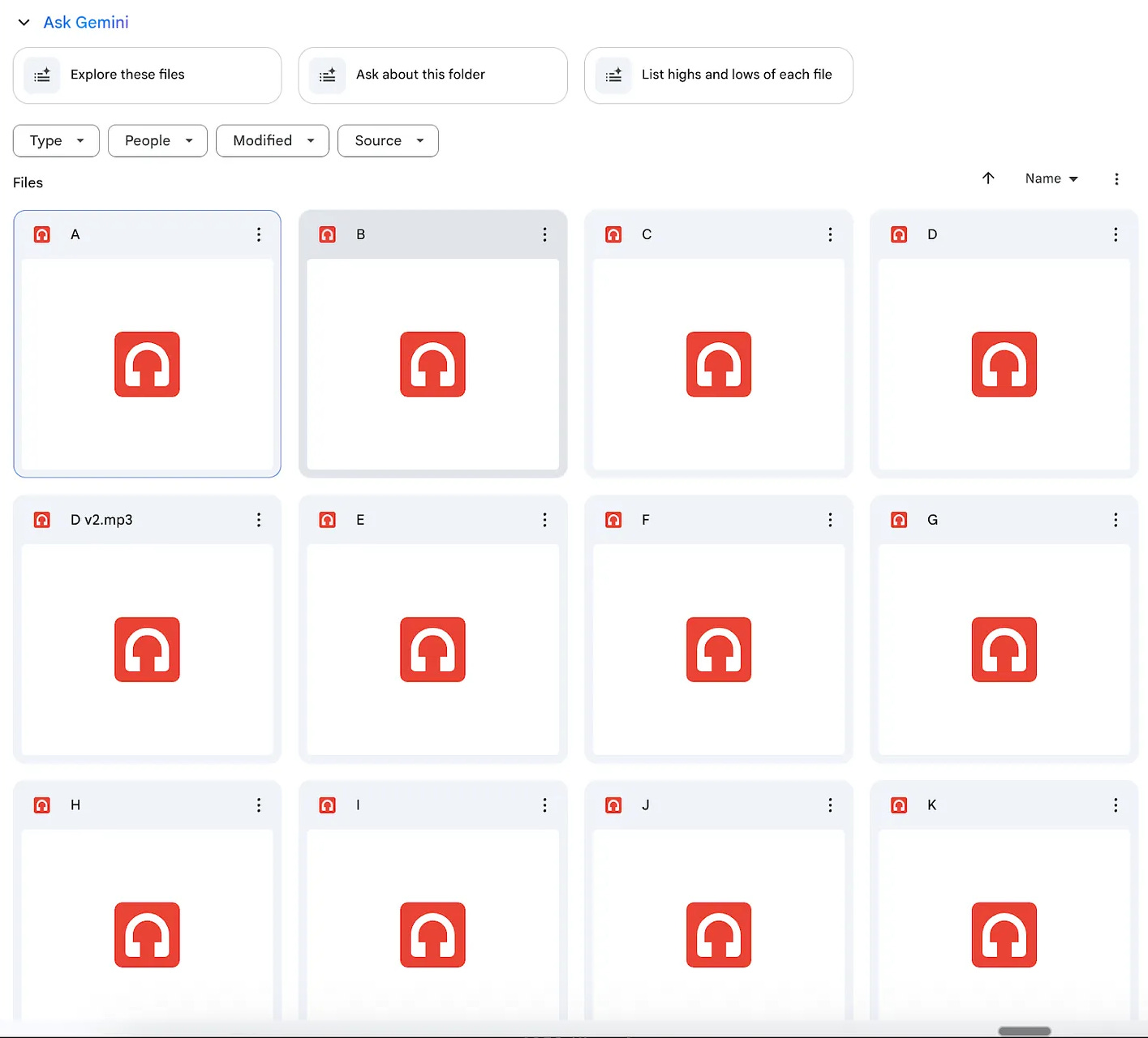Click the small audio icon beside file A
1148x1038 pixels.
(42, 234)
